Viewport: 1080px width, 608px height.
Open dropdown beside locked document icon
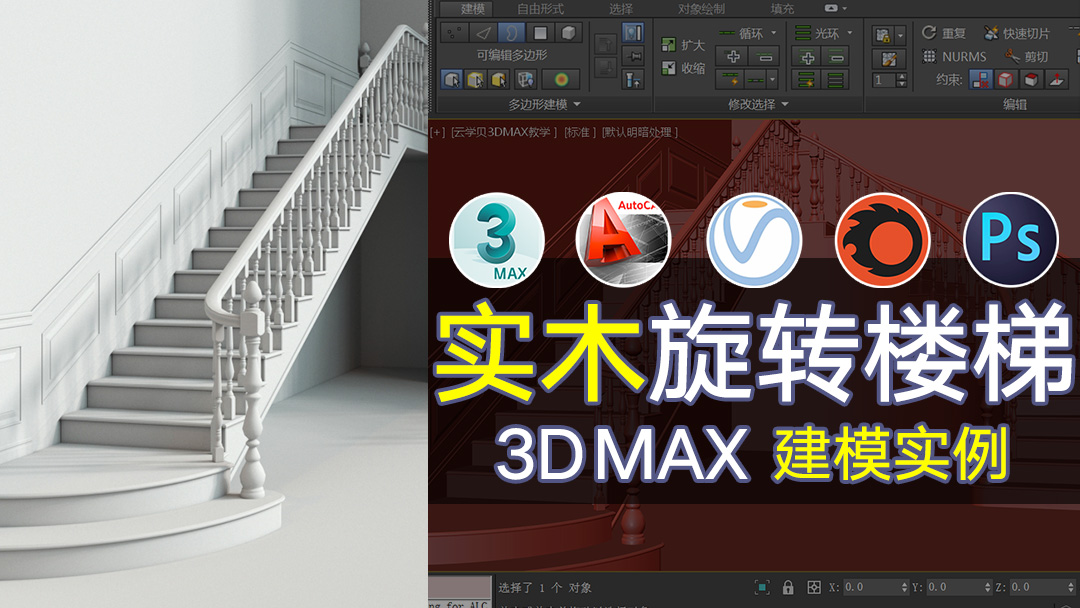tap(900, 34)
